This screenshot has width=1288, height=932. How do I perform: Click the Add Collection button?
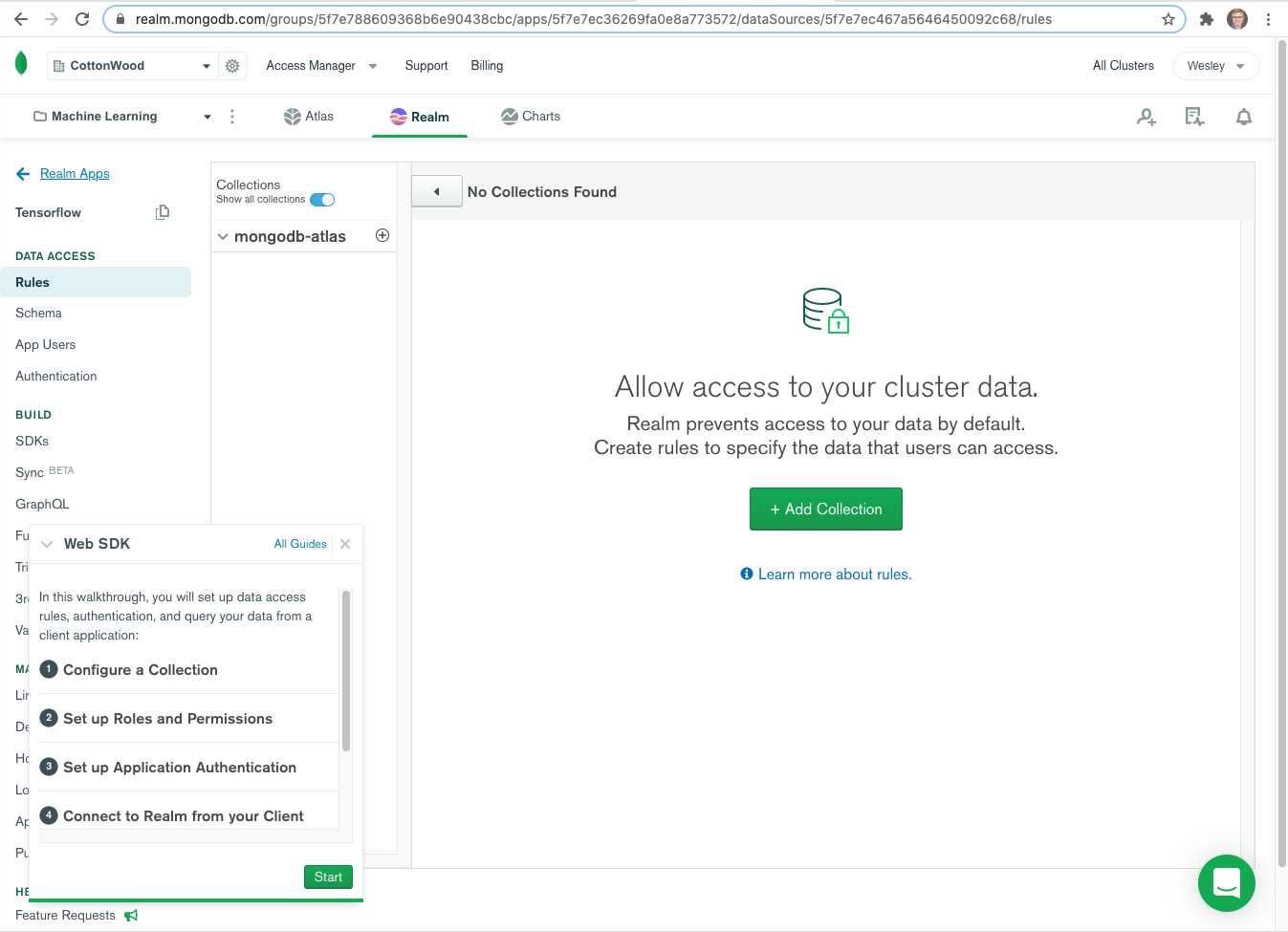coord(826,509)
